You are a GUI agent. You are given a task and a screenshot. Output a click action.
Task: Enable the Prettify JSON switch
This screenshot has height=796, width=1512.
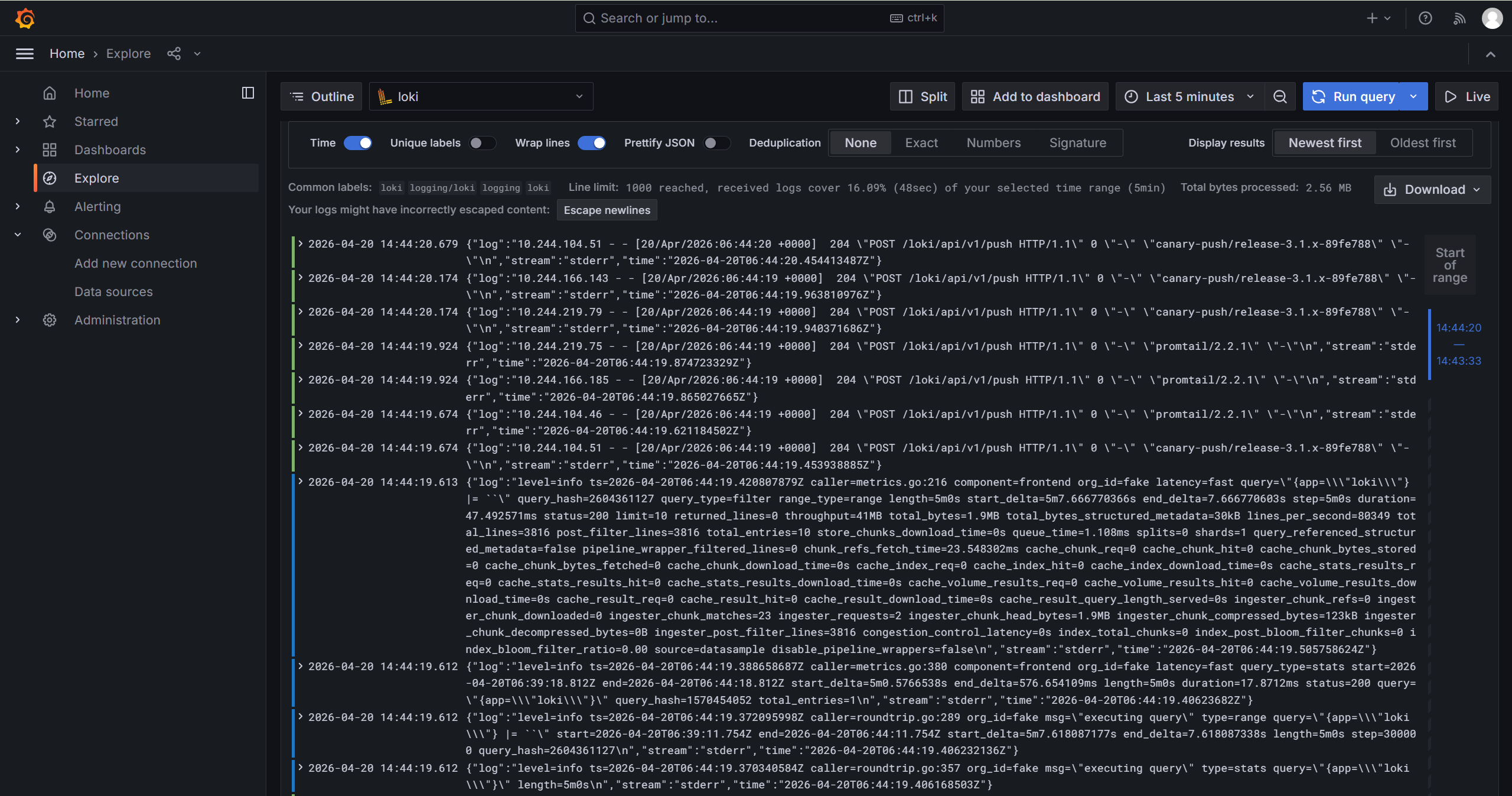(717, 143)
